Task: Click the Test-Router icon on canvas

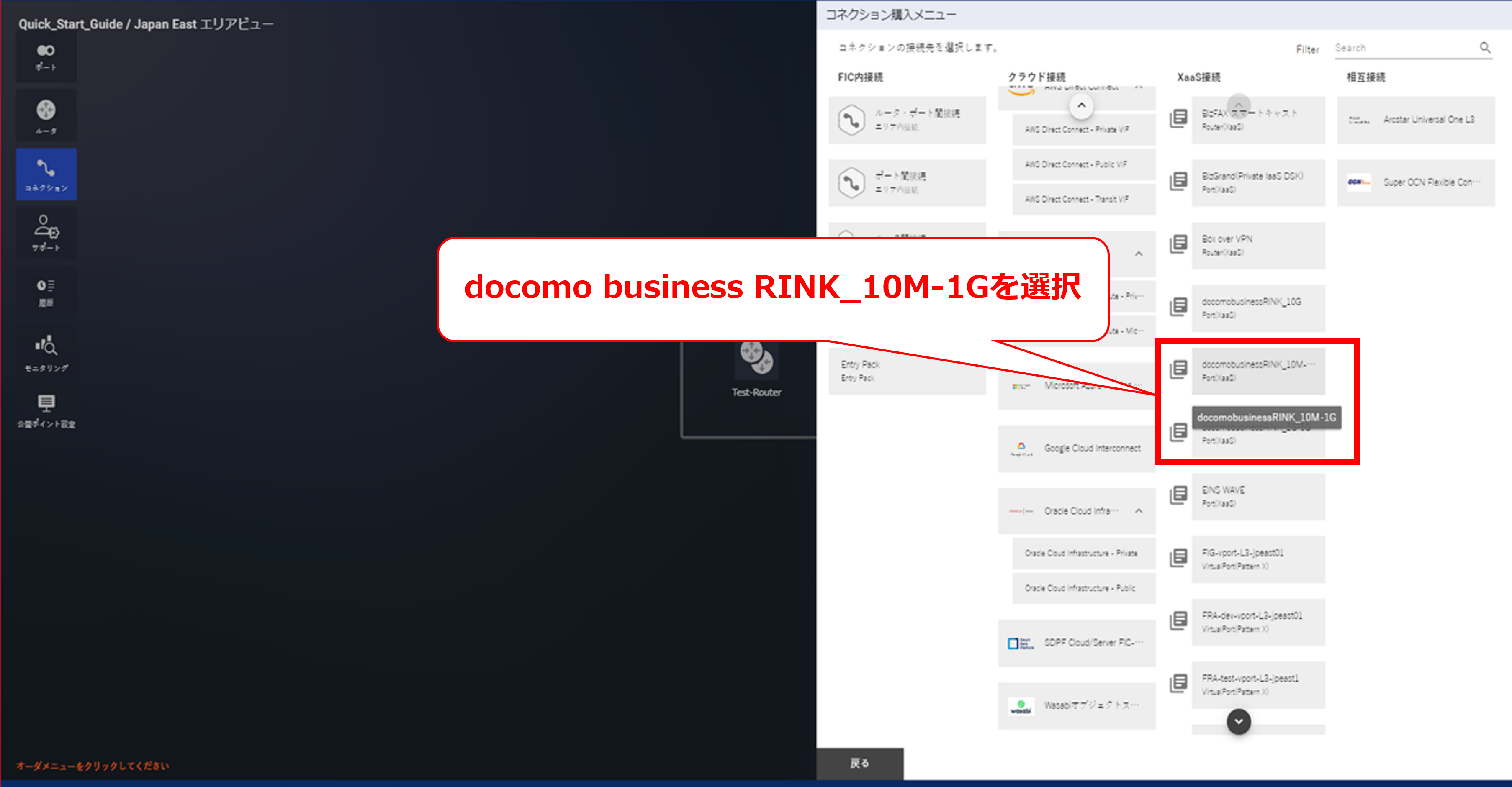Action: pyautogui.click(x=756, y=358)
